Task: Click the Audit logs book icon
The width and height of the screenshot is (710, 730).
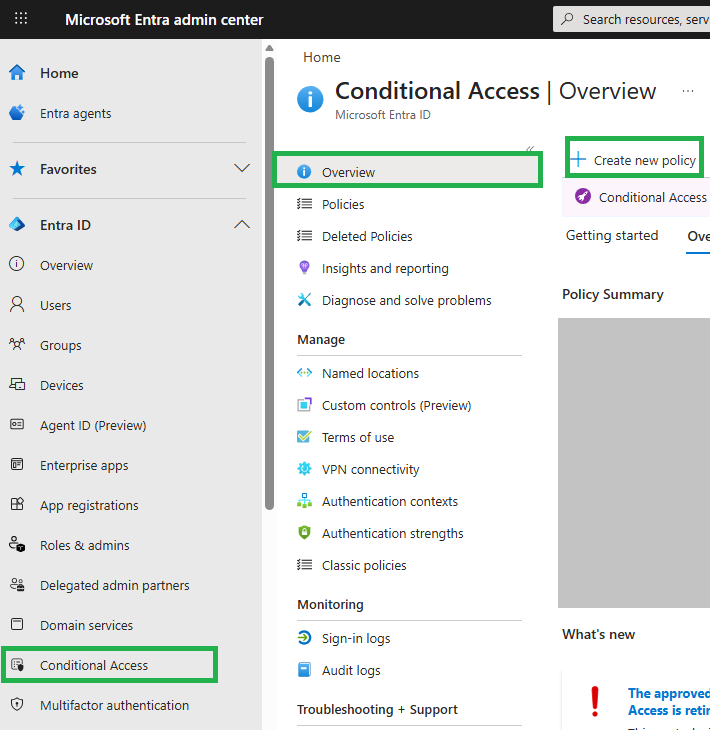Action: coord(304,670)
